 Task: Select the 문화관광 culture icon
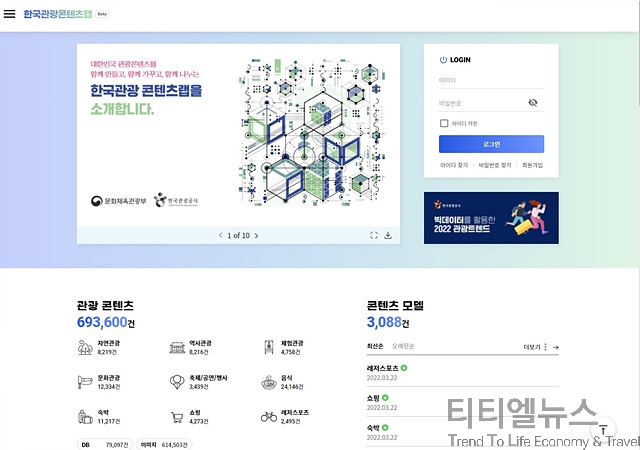84,382
